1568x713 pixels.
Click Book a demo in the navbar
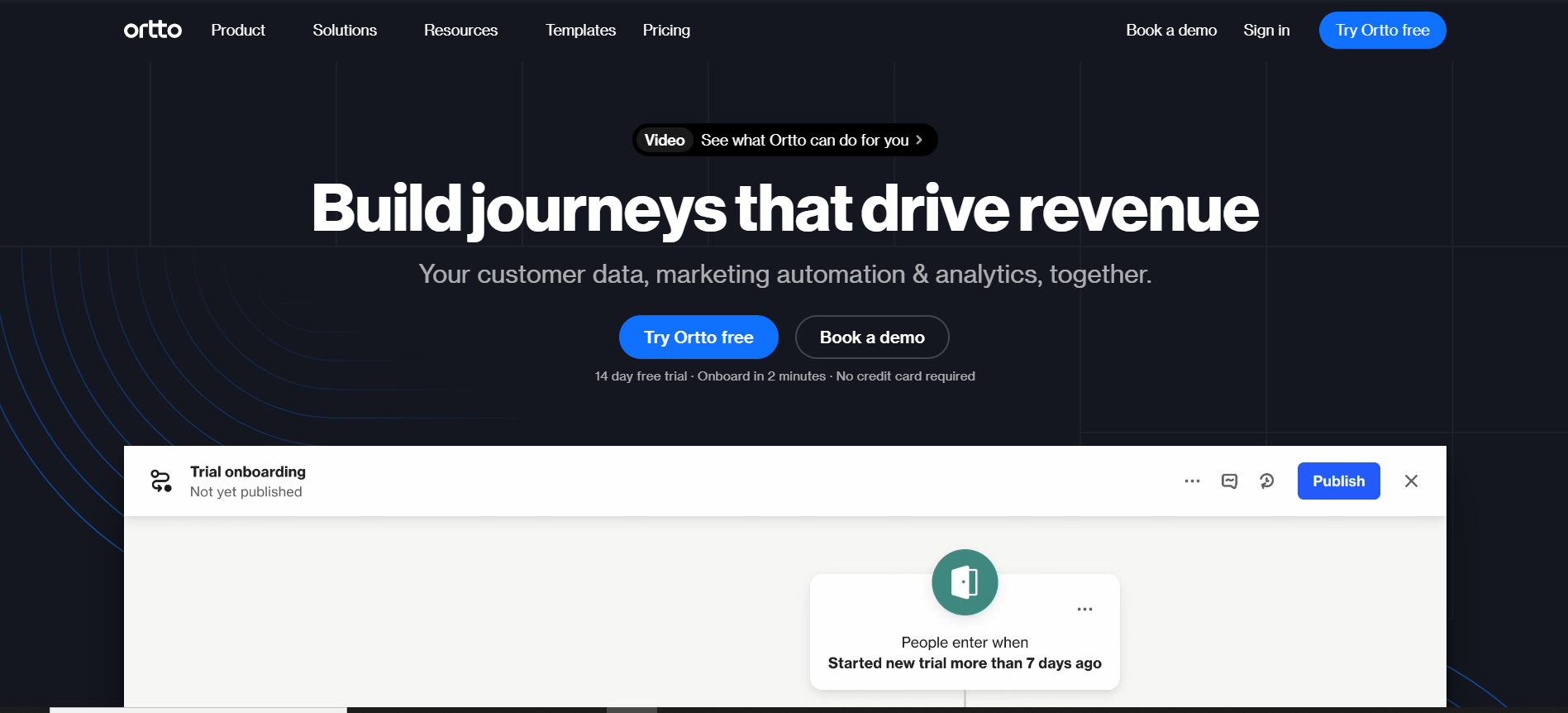click(1171, 30)
